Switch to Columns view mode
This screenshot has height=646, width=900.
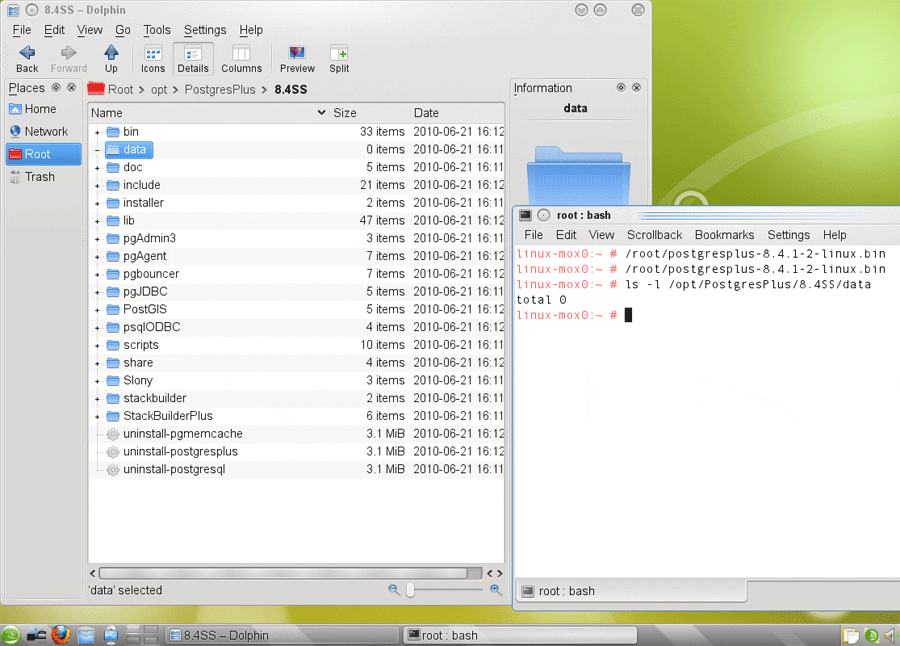[241, 59]
